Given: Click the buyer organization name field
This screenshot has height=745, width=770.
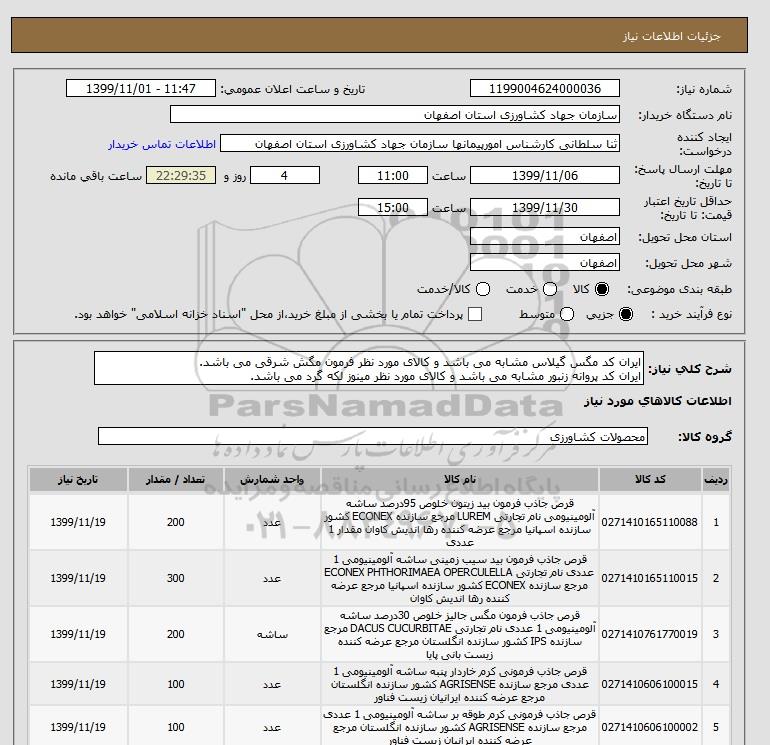Looking at the screenshot, I should coord(395,114).
